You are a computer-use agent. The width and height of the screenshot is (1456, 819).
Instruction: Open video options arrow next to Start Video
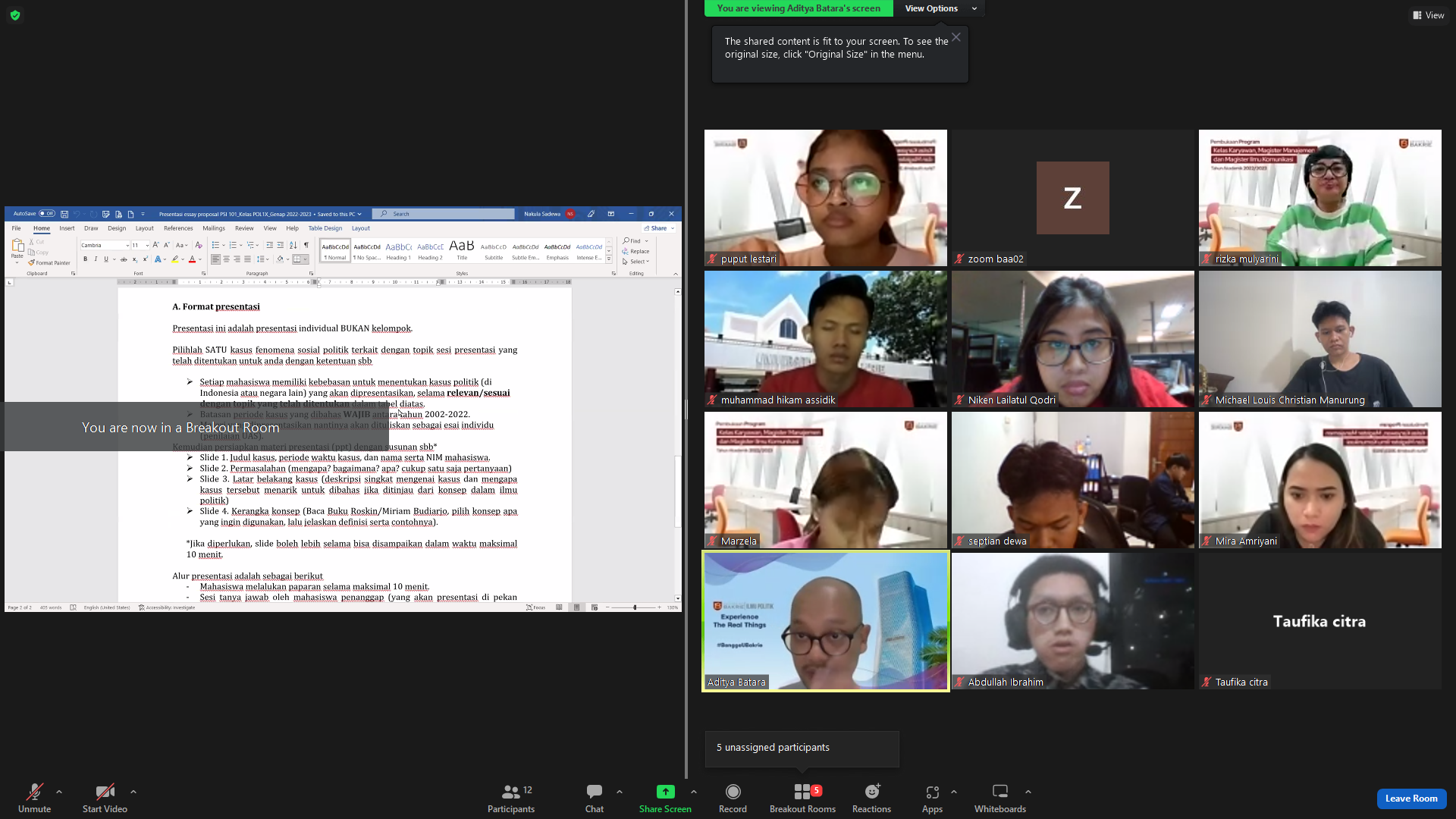(x=133, y=792)
